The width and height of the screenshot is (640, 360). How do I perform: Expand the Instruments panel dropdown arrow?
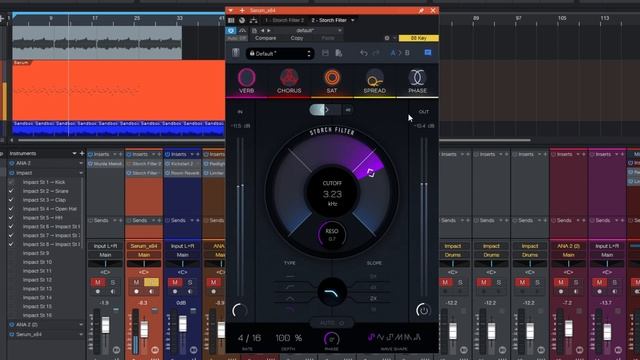coord(74,153)
